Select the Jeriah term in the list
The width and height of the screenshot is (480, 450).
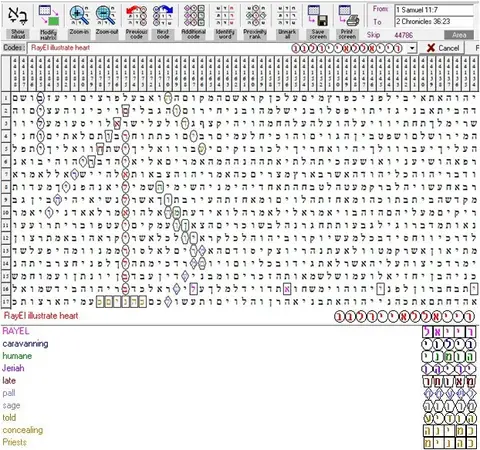[x=13, y=368]
